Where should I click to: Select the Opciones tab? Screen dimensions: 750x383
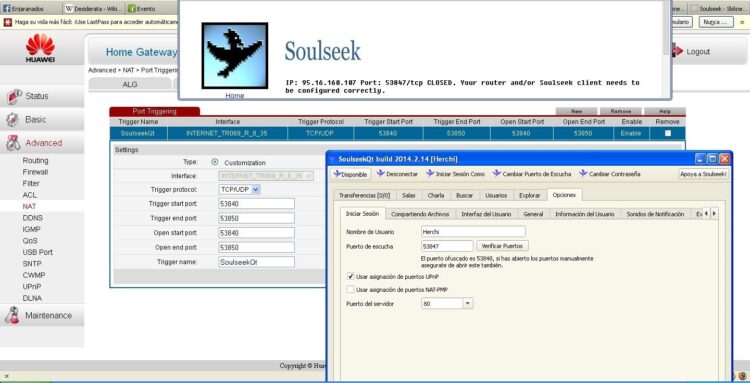pyautogui.click(x=564, y=195)
